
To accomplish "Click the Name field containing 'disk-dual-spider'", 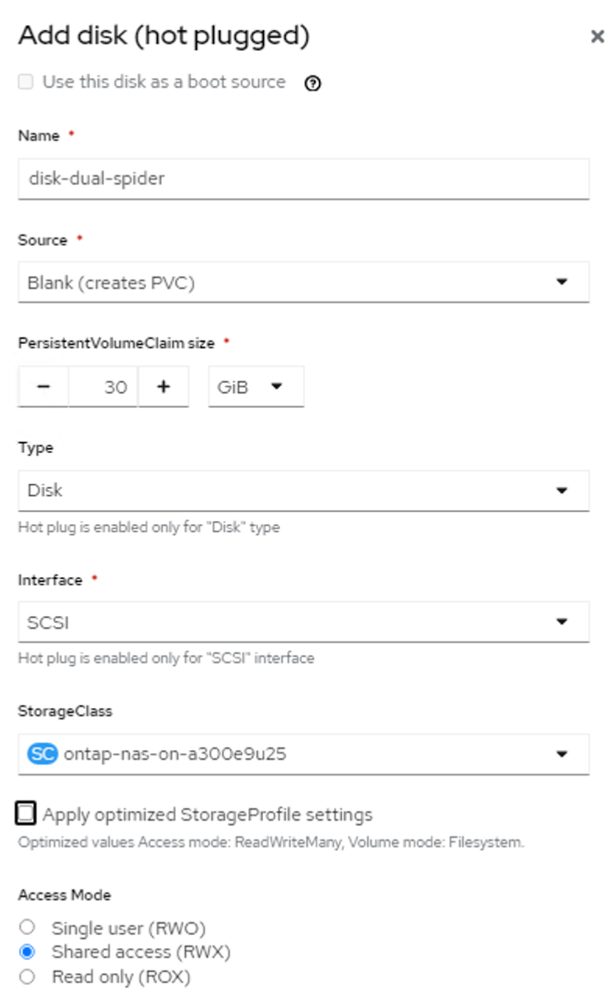I will tap(300, 178).
